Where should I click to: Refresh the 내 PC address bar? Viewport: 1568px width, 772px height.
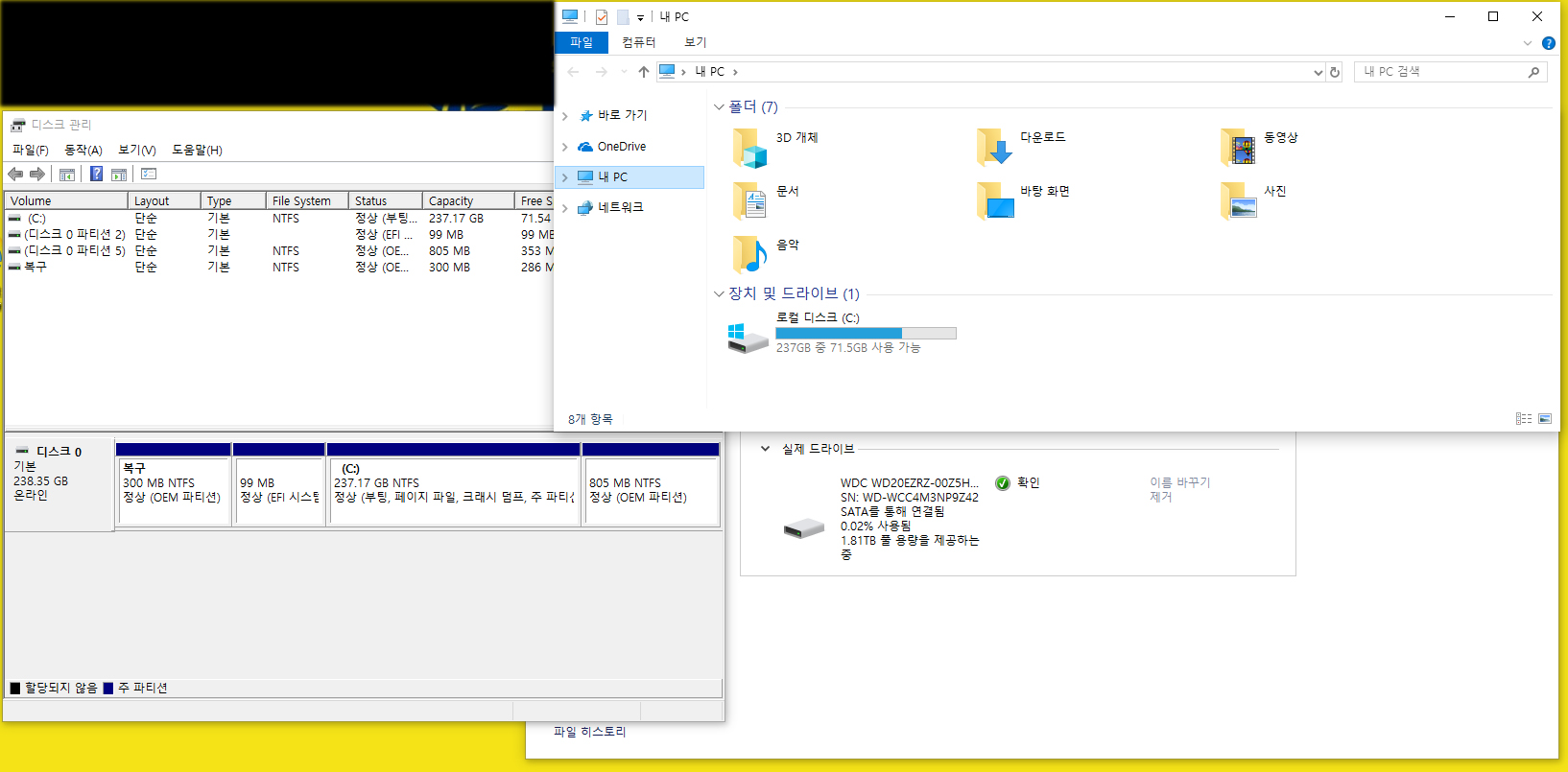1334,72
